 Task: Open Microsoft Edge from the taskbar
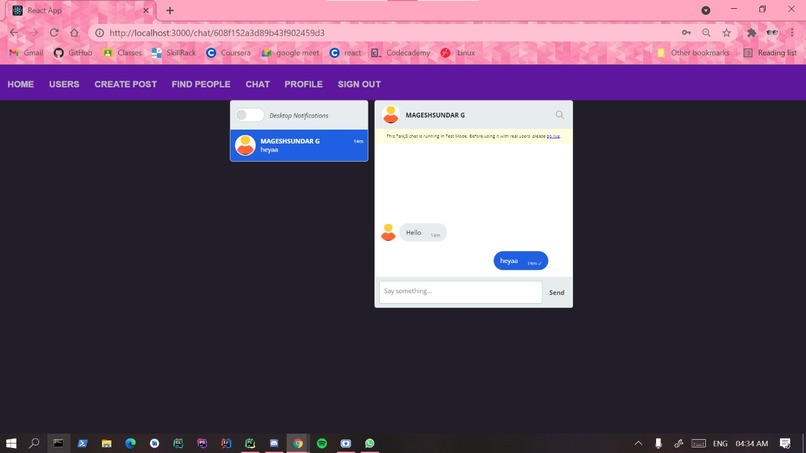(x=131, y=443)
